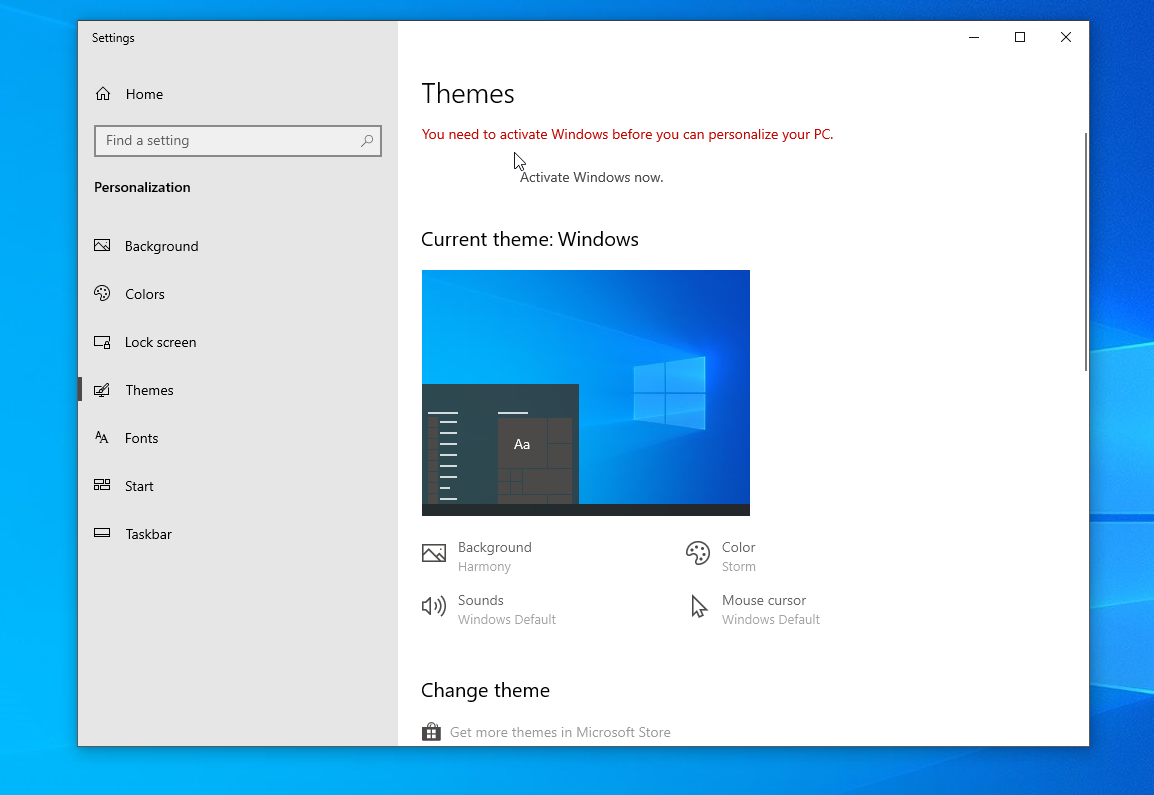The height and width of the screenshot is (795, 1154).
Task: Open Start settings
Action: pos(238,486)
